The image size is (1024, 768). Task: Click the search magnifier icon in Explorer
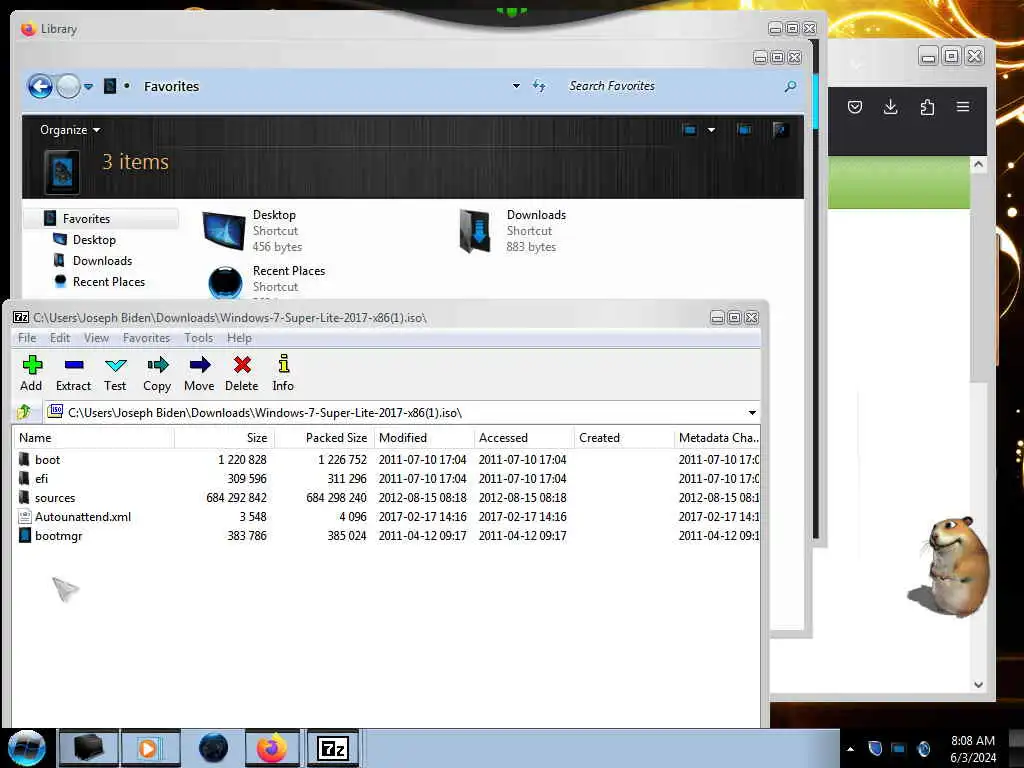(x=790, y=86)
